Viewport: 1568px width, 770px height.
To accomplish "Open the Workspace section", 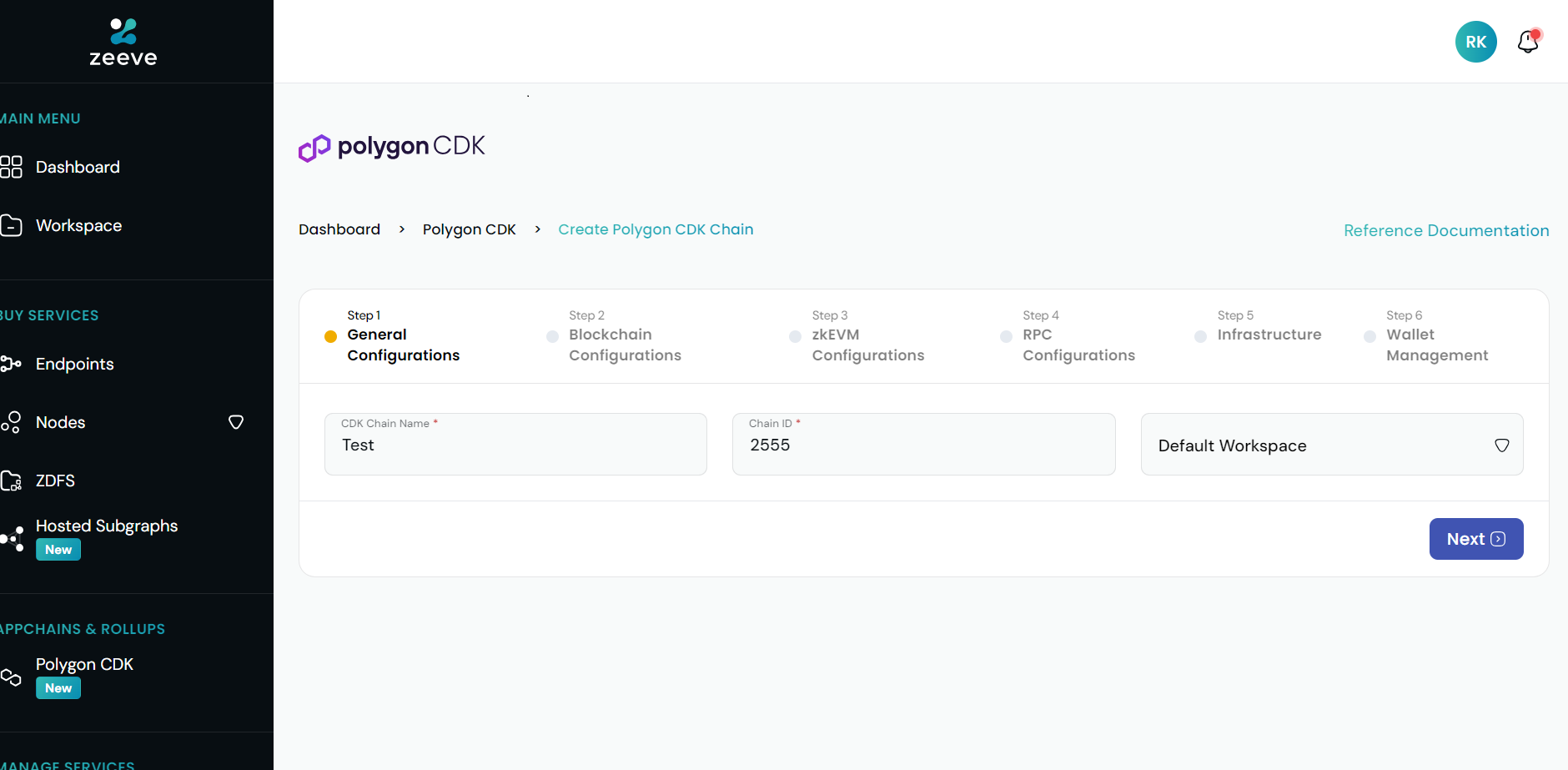I will pos(78,224).
